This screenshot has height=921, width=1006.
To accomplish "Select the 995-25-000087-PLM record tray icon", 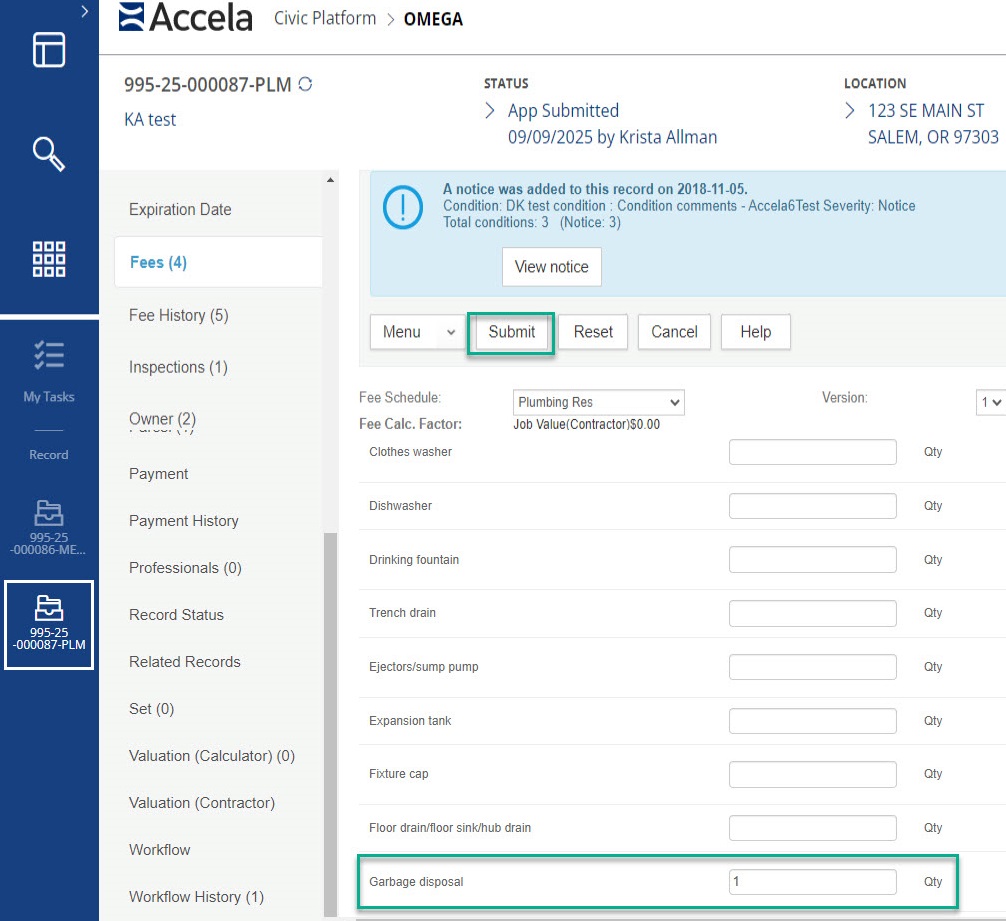I will [x=48, y=607].
